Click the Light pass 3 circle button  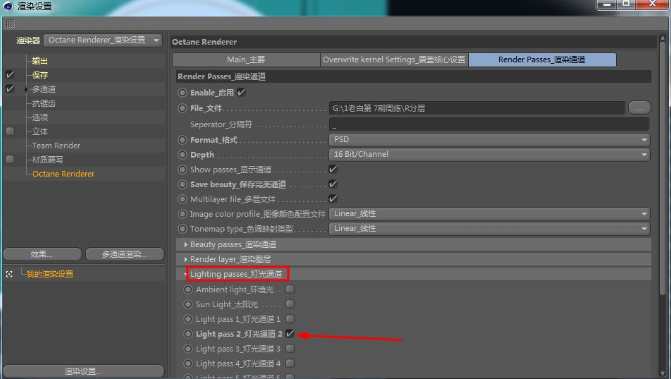click(x=188, y=349)
